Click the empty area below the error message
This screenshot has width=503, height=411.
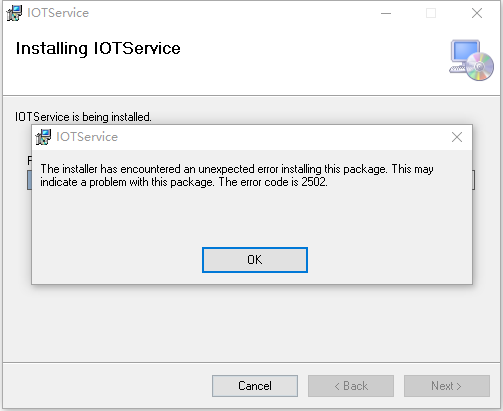tap(252, 217)
